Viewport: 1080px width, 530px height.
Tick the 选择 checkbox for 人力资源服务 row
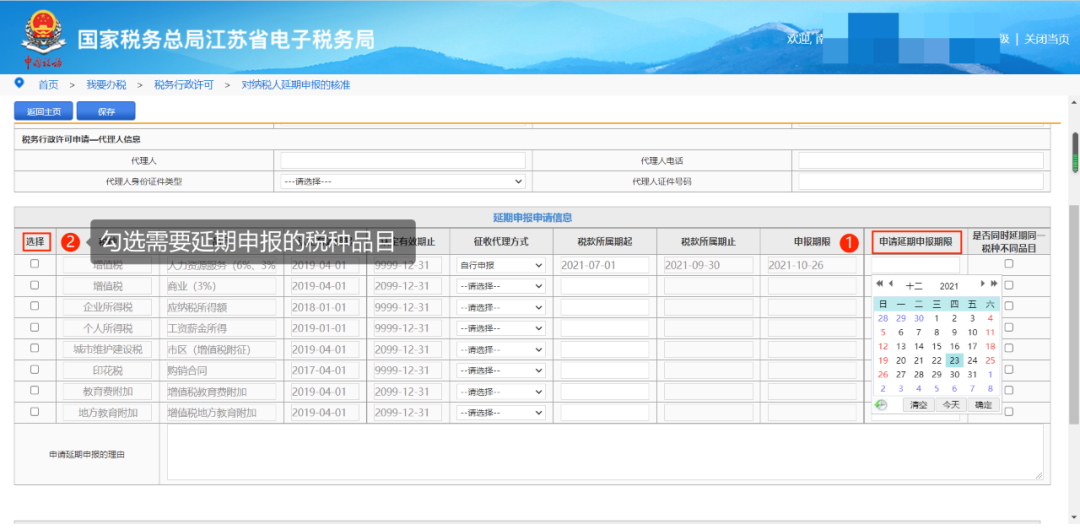[34, 264]
